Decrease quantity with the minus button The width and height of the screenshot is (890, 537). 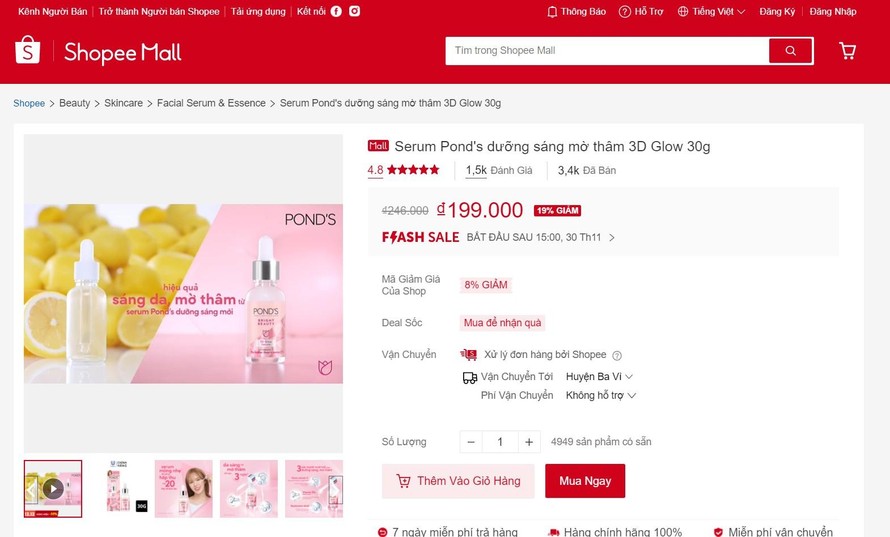tap(471, 442)
